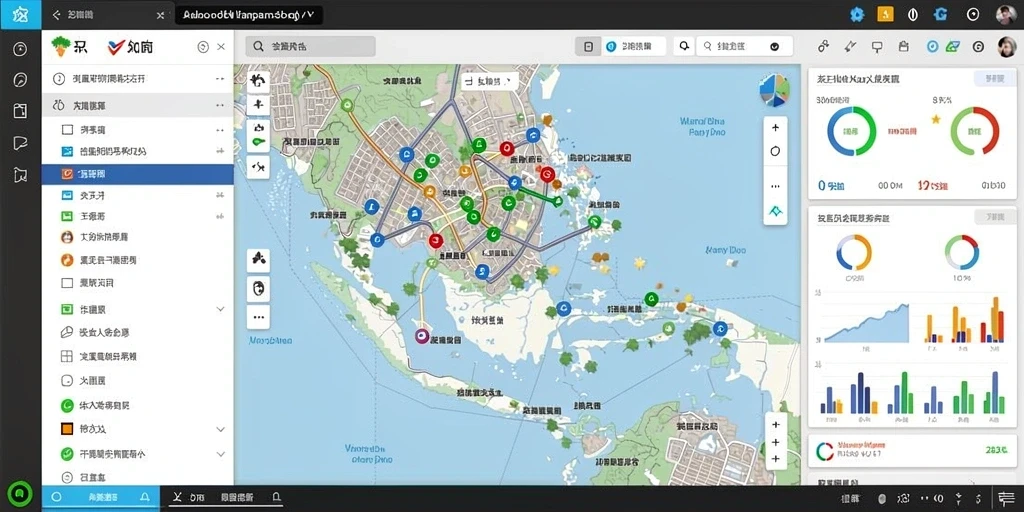The width and height of the screenshot is (1024, 512).
Task: Tick the empty checkbox below orange circle item
Action: [67, 283]
